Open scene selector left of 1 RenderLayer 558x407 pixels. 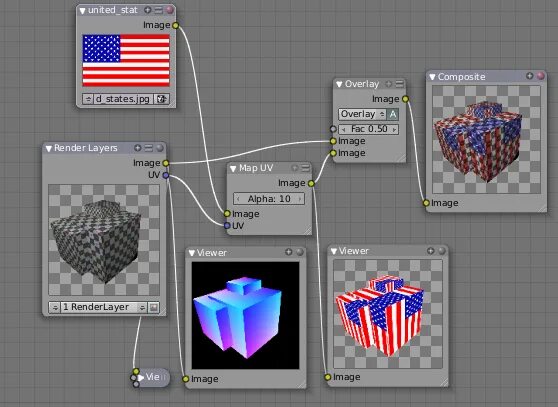(54, 307)
